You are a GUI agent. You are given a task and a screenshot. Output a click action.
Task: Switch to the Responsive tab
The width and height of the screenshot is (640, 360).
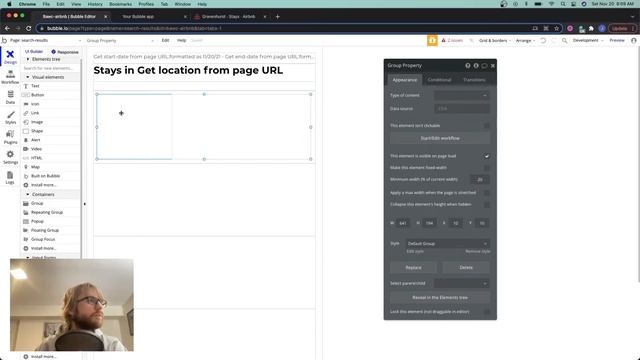click(x=65, y=52)
